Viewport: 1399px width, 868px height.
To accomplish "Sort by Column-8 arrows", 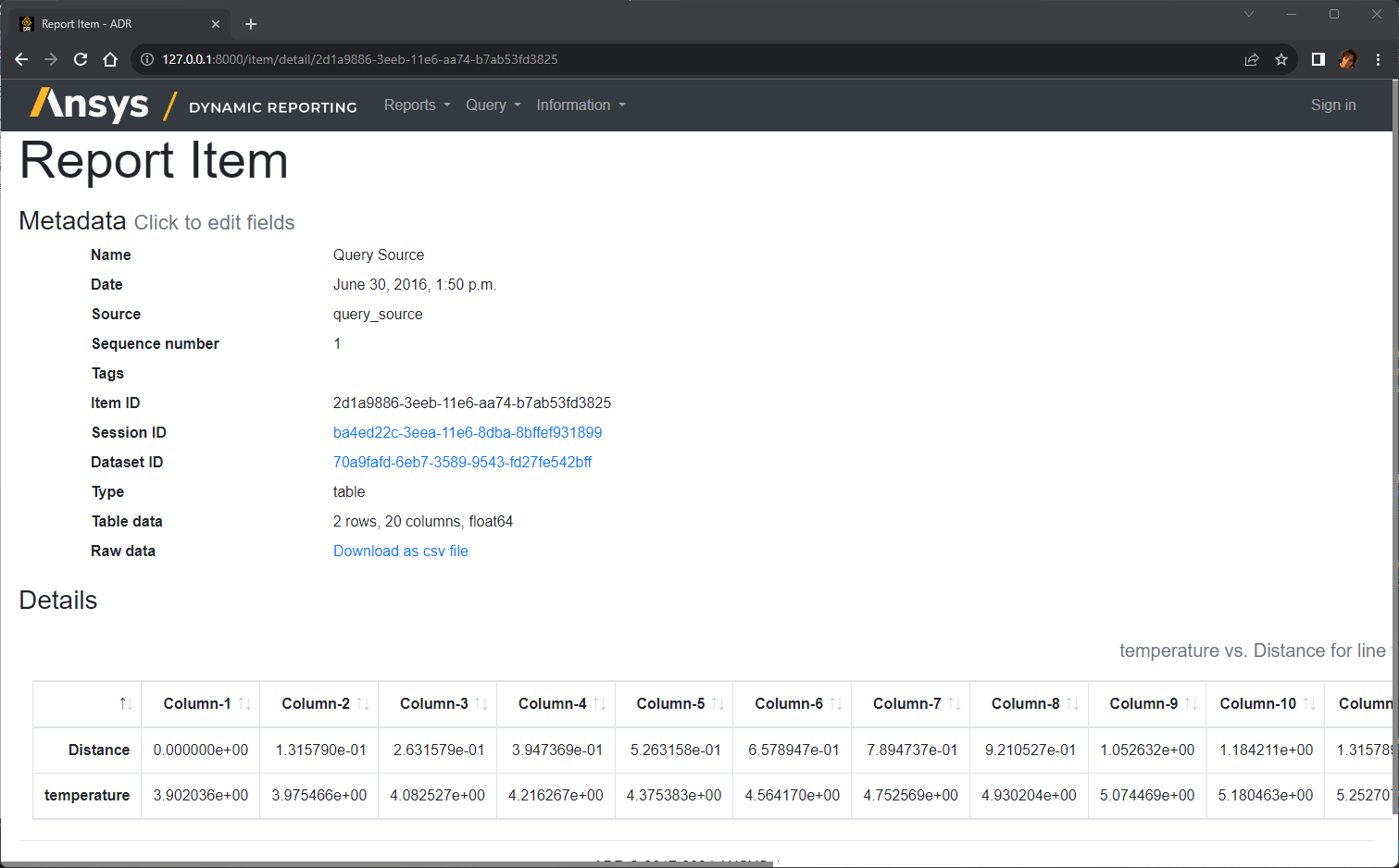I will [x=1073, y=704].
